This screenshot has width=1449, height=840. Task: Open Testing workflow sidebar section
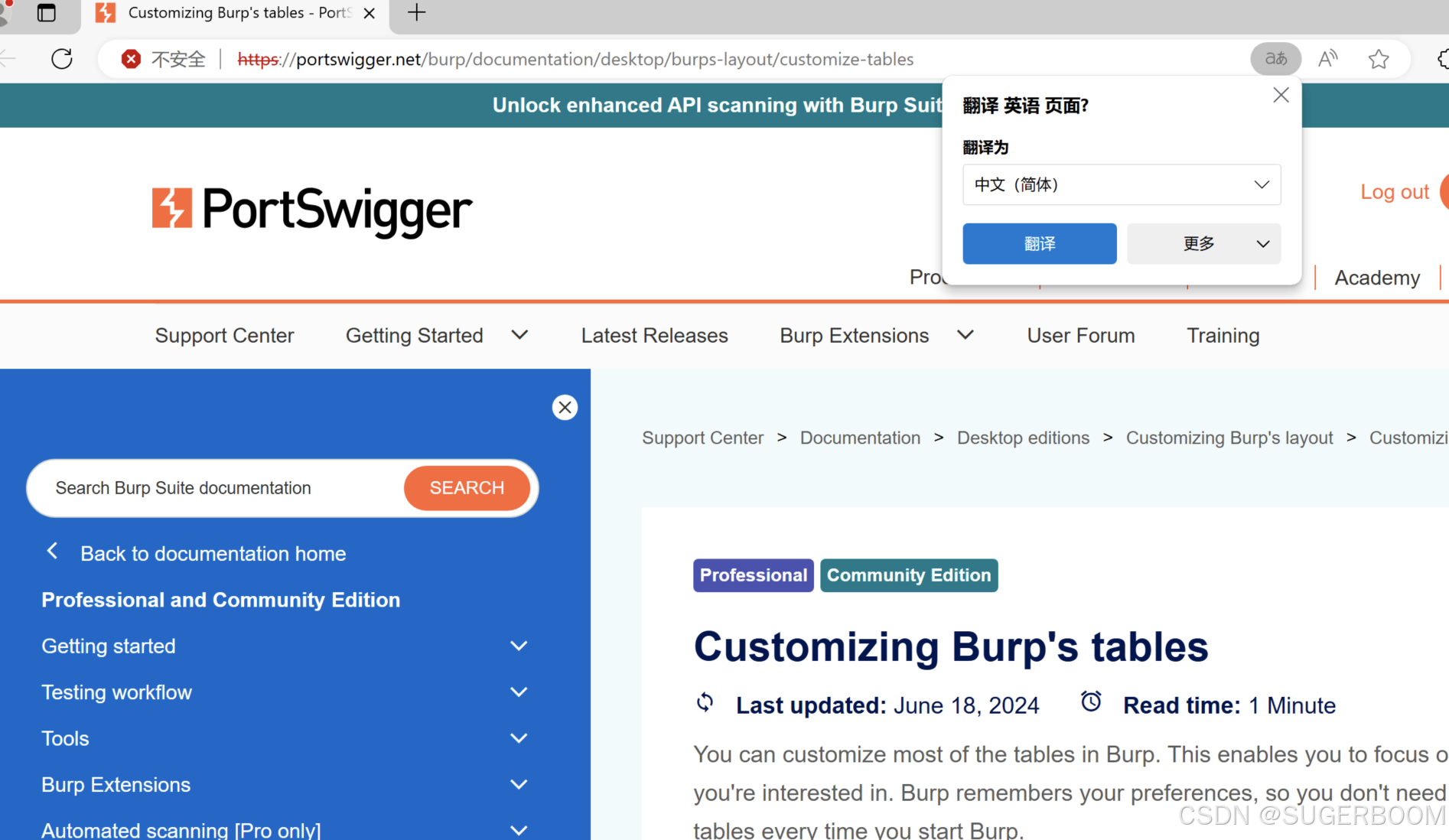point(116,692)
